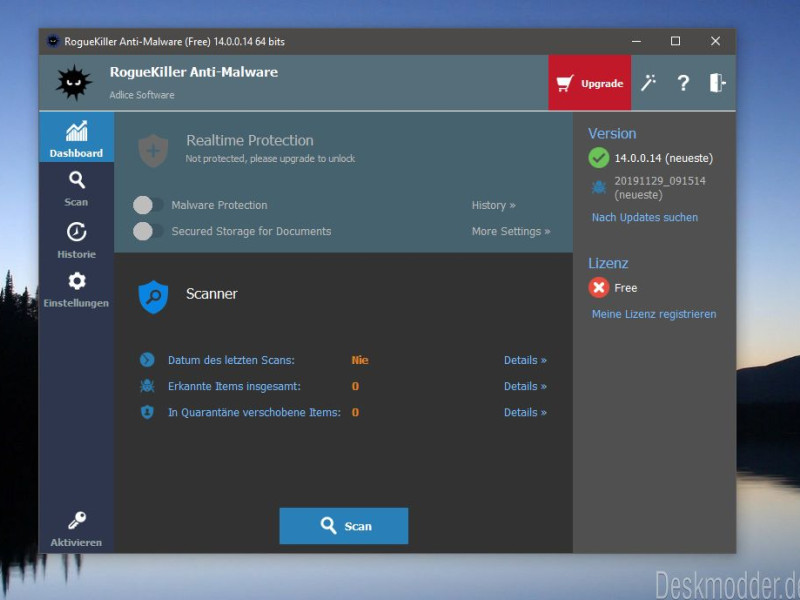800x600 pixels.
Task: Open the Dashboard tab in sidebar
Action: [77, 138]
